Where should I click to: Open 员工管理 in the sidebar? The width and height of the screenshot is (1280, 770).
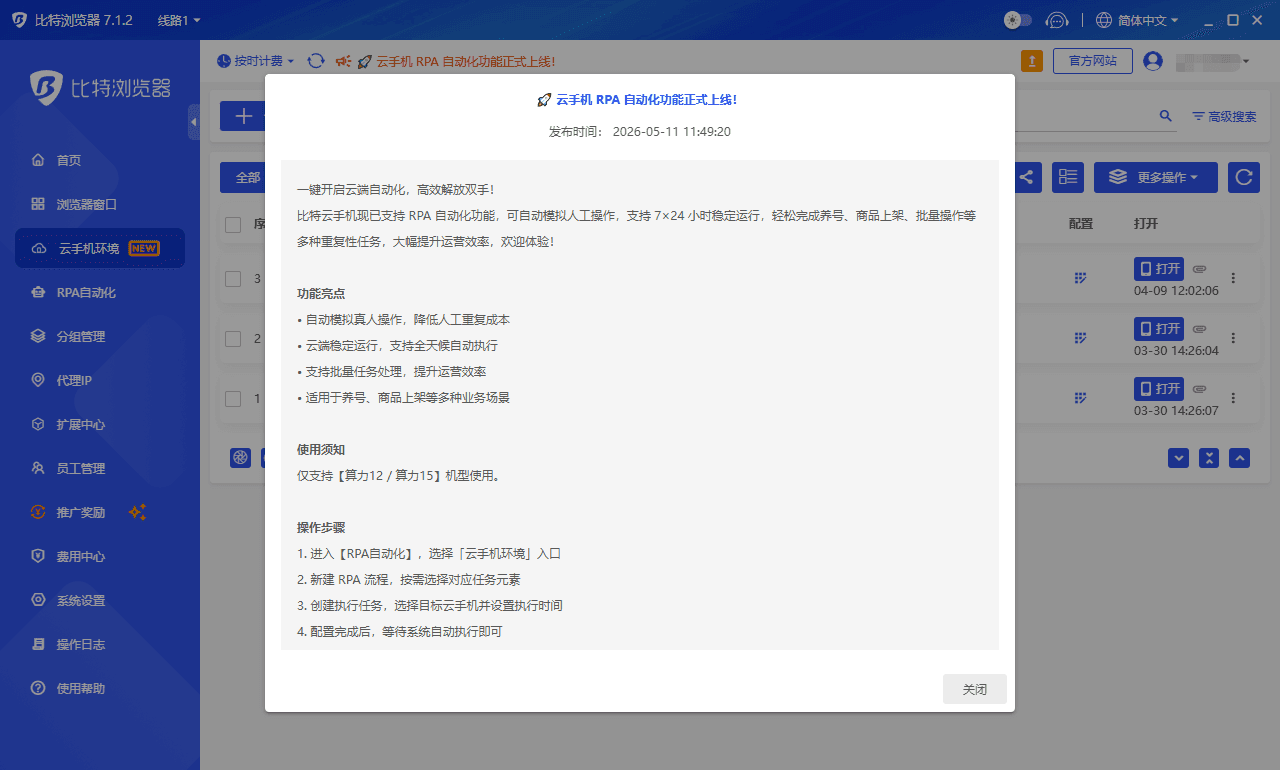pyautogui.click(x=100, y=468)
